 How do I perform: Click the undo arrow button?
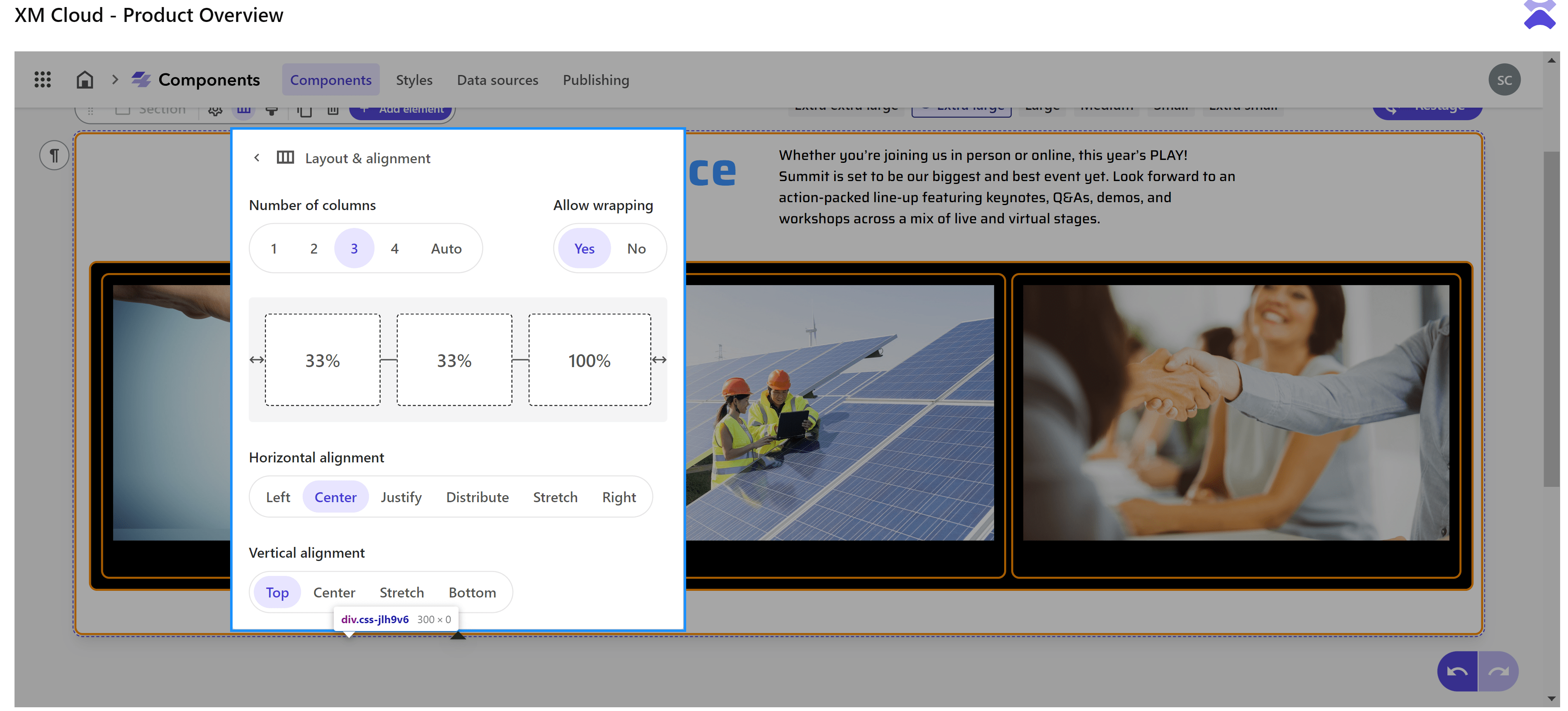1457,672
